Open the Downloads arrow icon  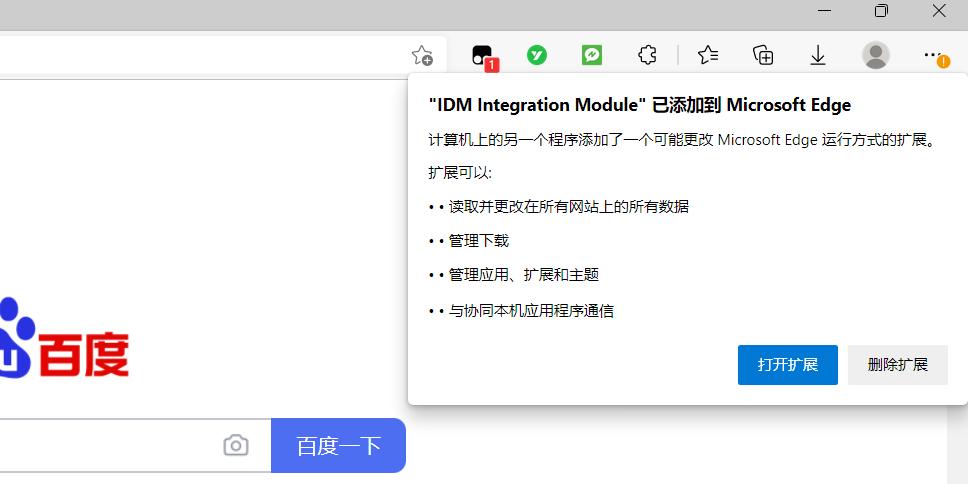(818, 56)
